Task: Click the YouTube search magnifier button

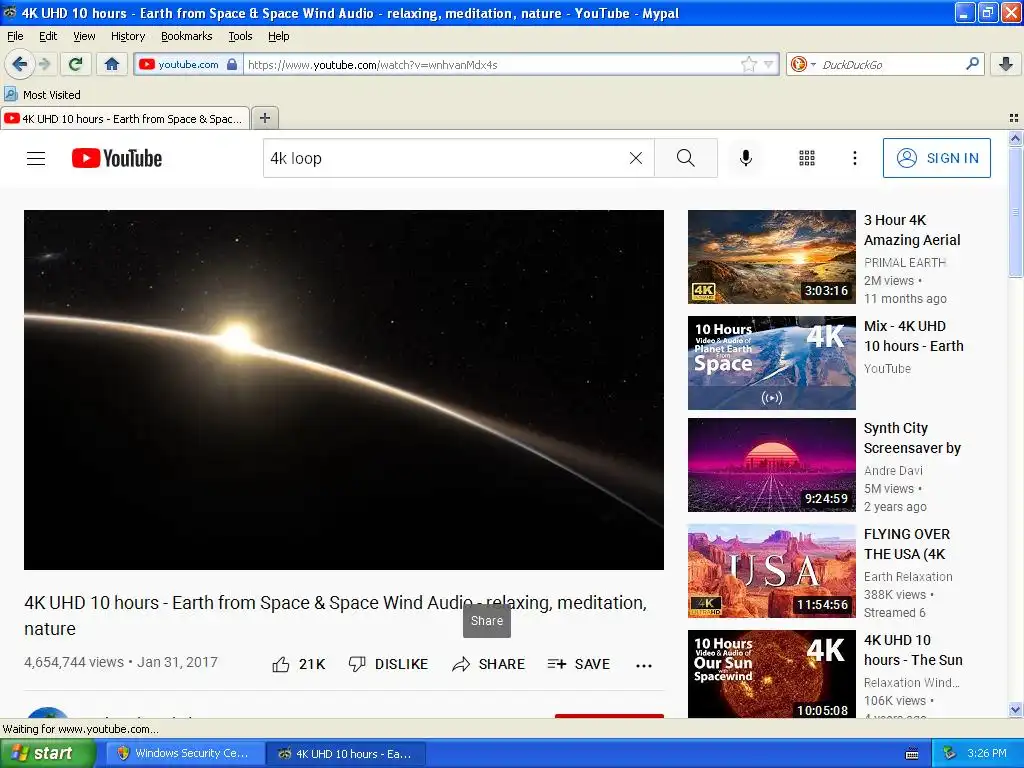Action: 686,158
